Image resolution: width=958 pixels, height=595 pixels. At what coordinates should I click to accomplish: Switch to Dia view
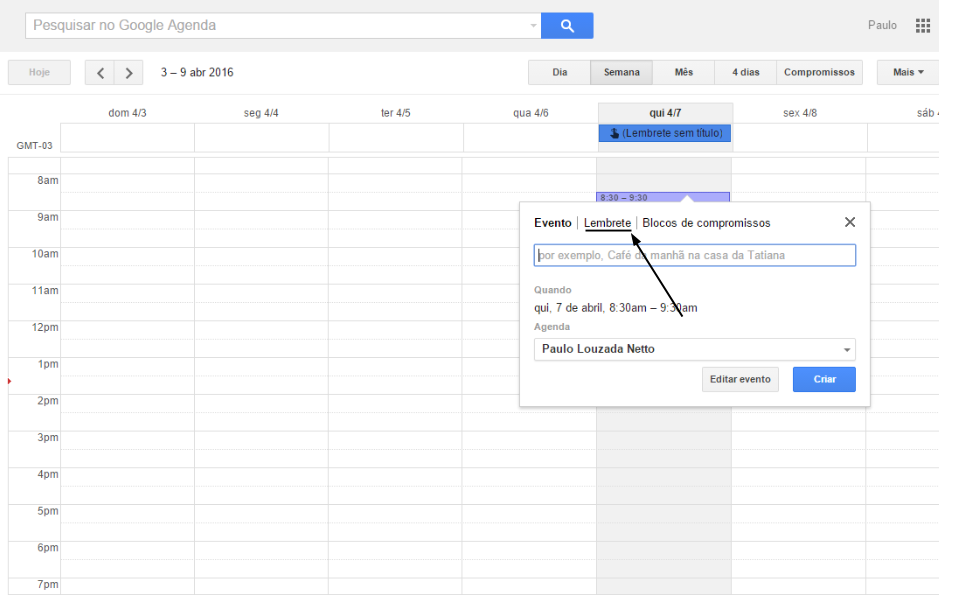560,72
